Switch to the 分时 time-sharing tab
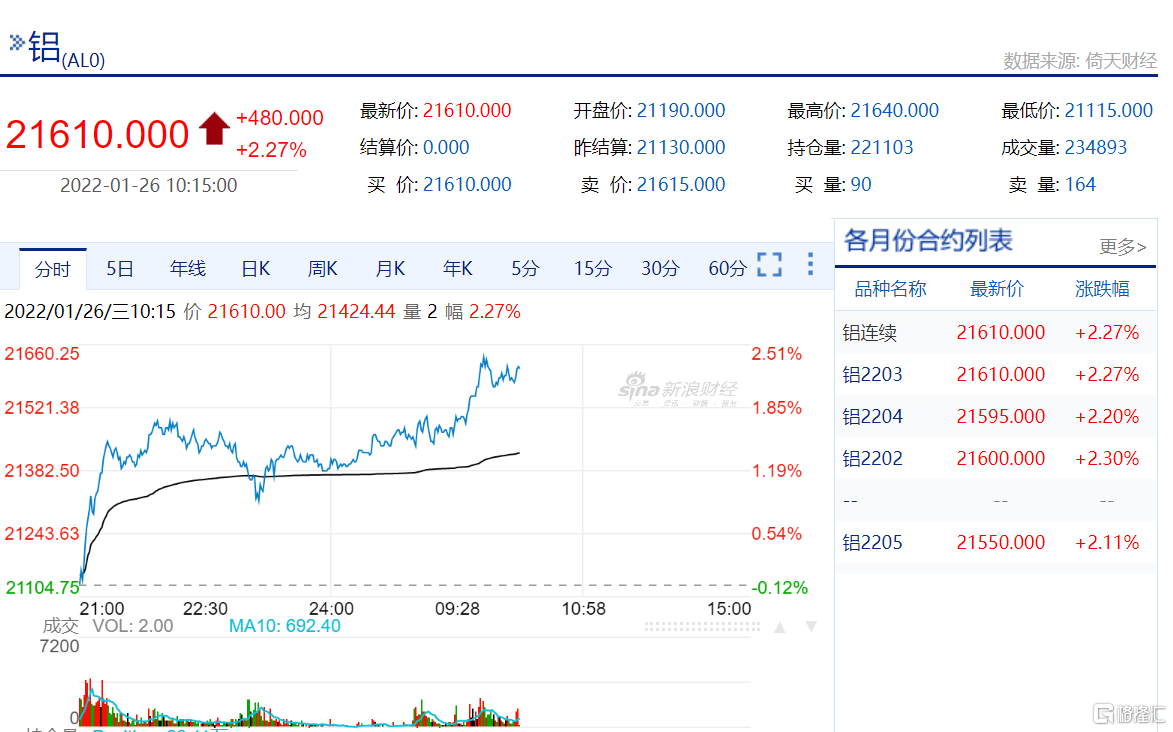The height and width of the screenshot is (732, 1173). 52,268
